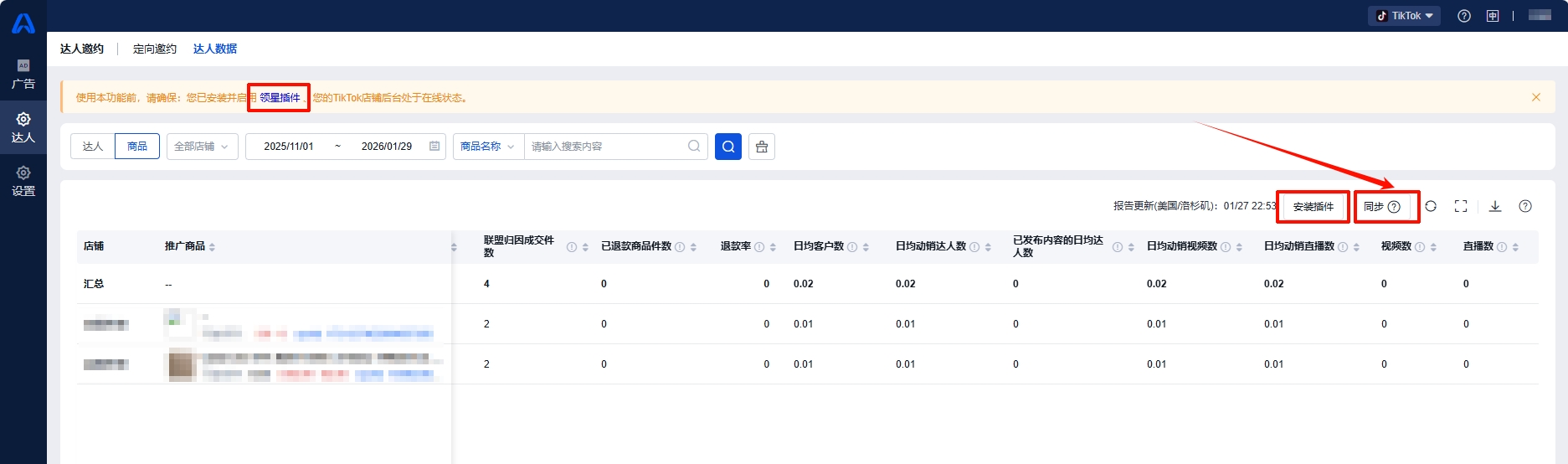Screen dimensions: 1568x464
Task: Click the refresh icon next to 同步
Action: point(1431,206)
